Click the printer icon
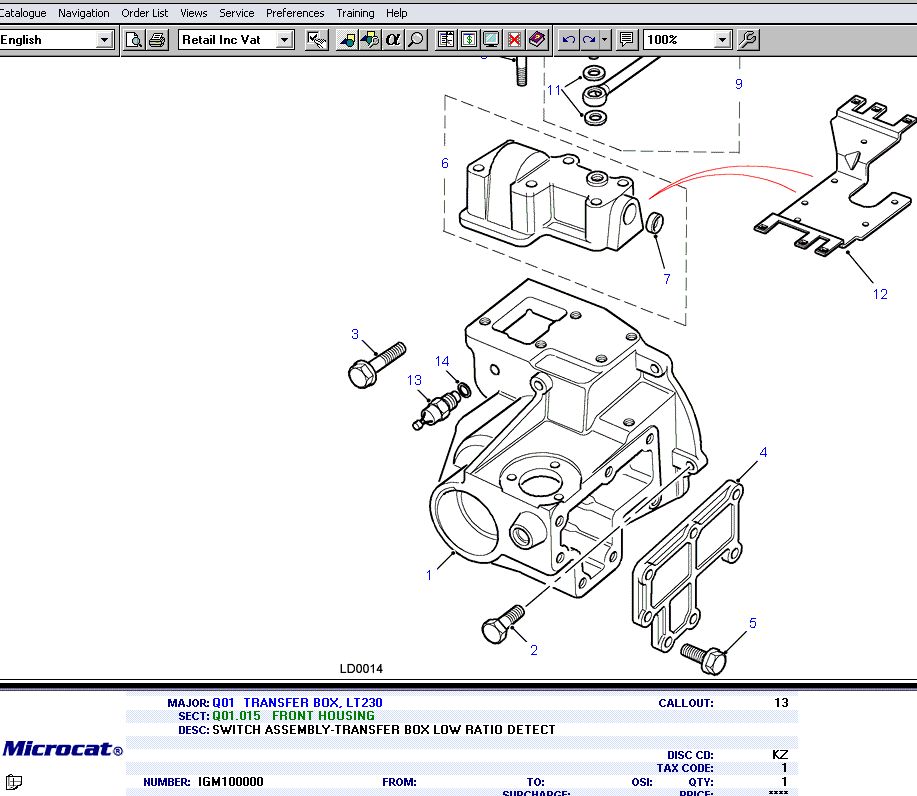The width and height of the screenshot is (917, 796). (x=157, y=40)
